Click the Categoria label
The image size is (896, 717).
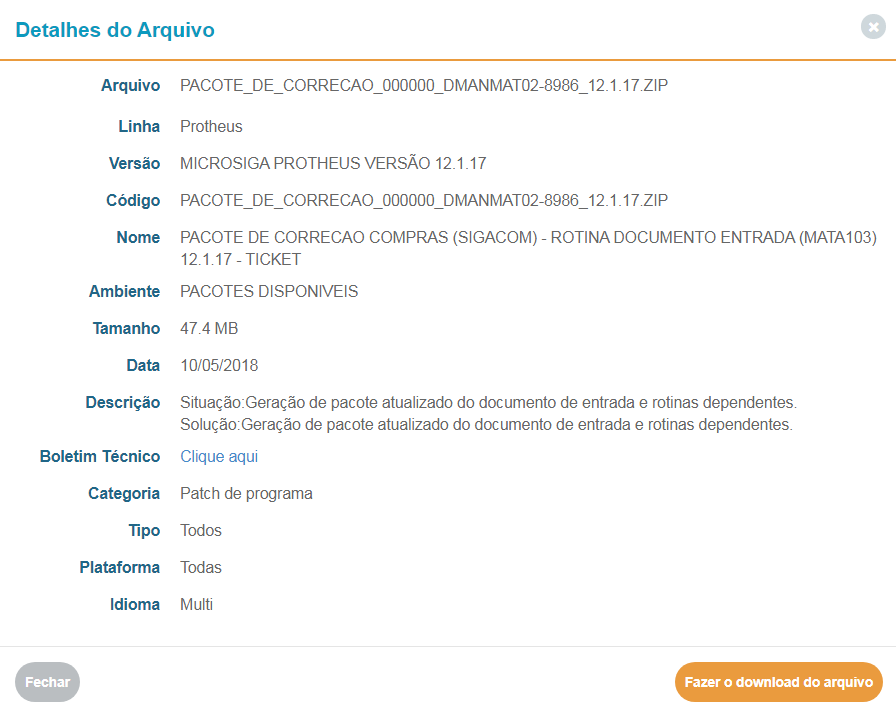click(123, 494)
